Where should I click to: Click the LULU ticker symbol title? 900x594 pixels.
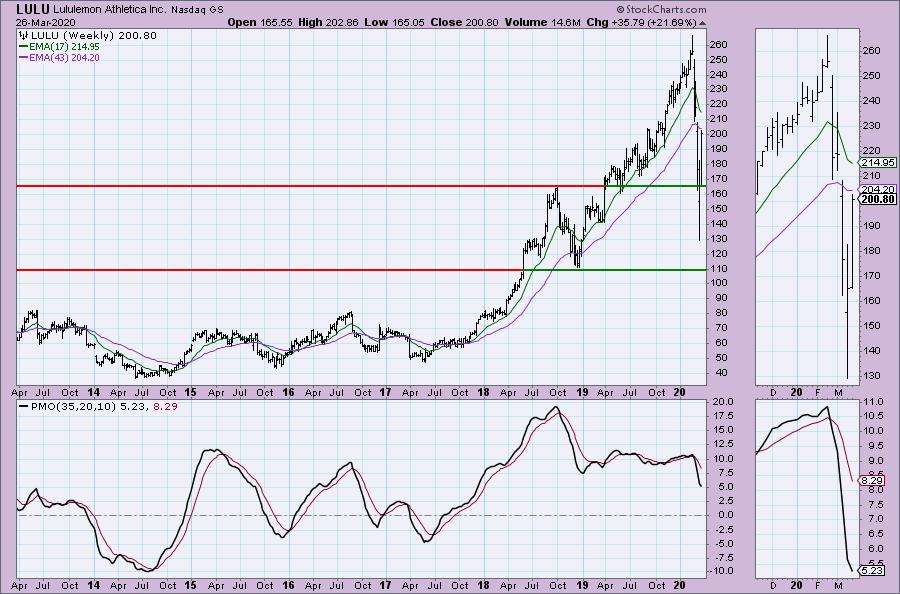tap(33, 9)
